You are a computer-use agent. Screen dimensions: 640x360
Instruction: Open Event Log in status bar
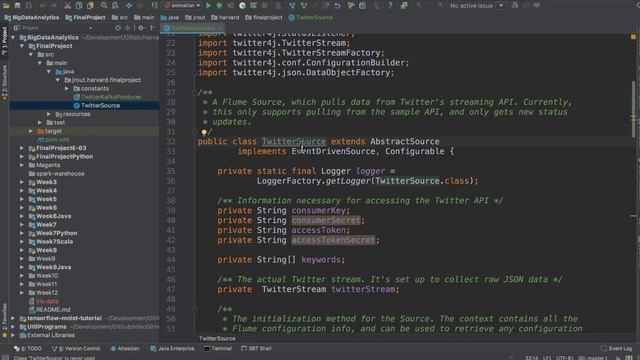(x=616, y=349)
